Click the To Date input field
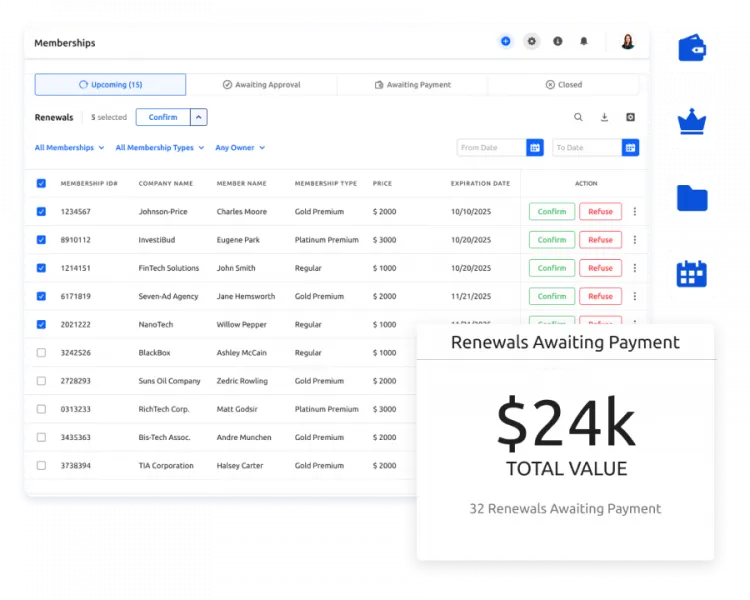Viewport: 750px width, 600px height. (587, 147)
